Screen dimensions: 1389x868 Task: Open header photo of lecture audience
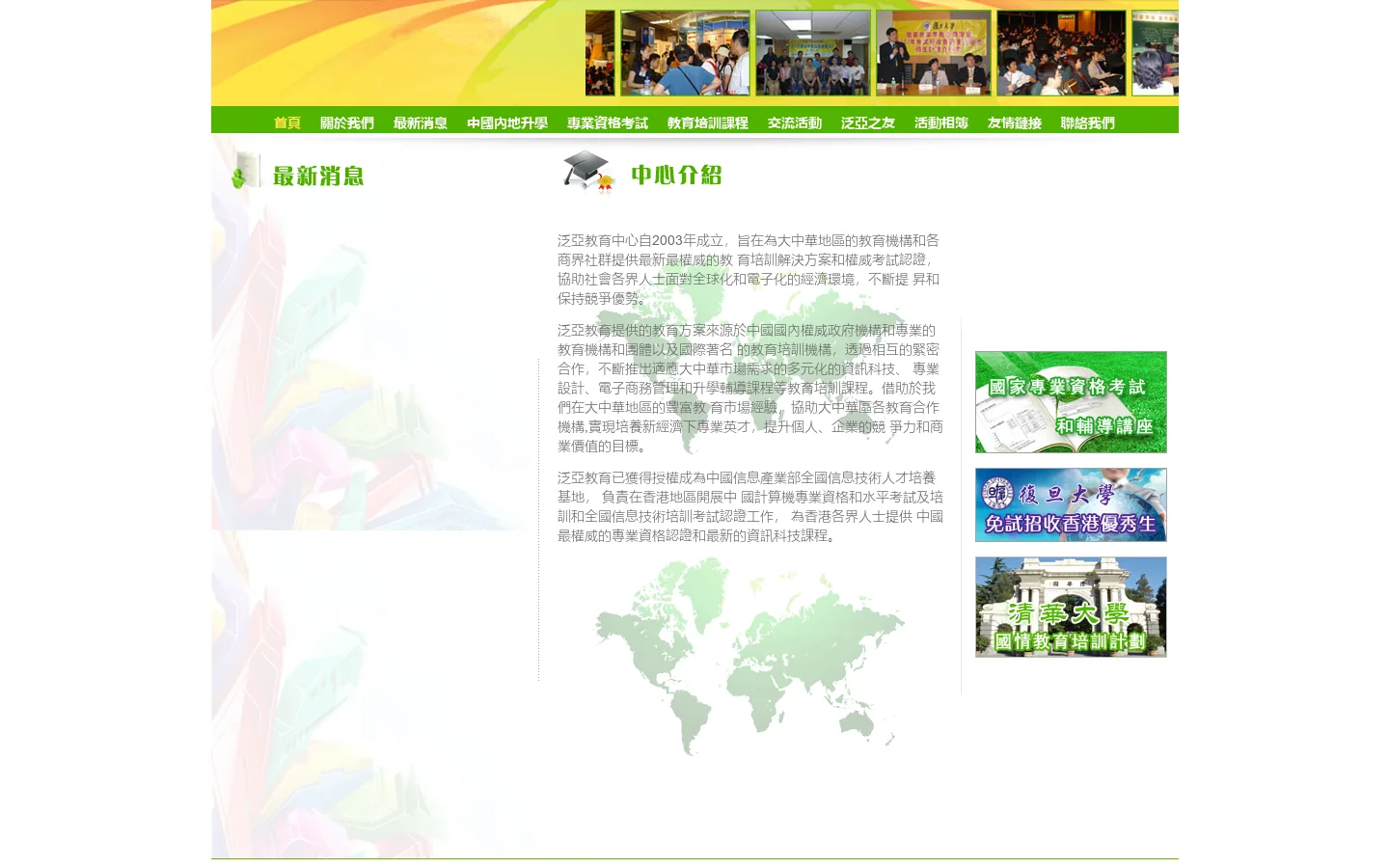pos(1061,53)
